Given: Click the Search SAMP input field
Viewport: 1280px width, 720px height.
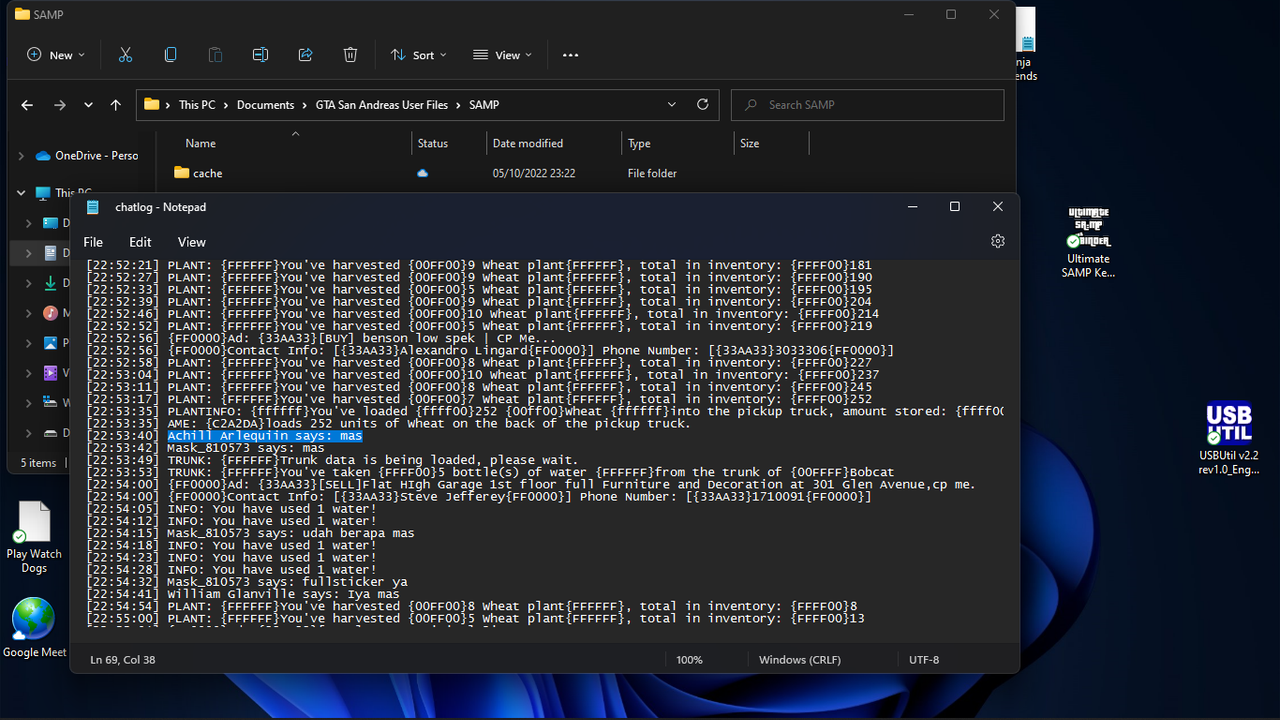Looking at the screenshot, I should [867, 105].
